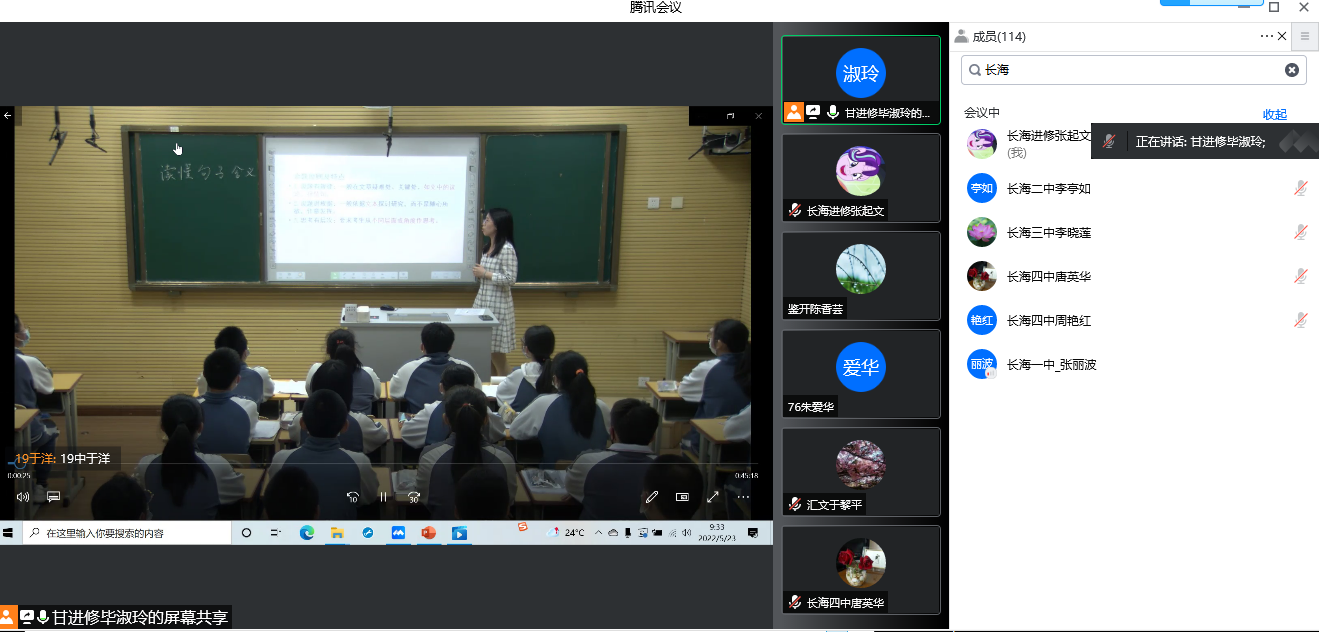Screen dimensions: 1319x632
Task: Click the weather 24°C taskbar widget
Action: (x=566, y=533)
